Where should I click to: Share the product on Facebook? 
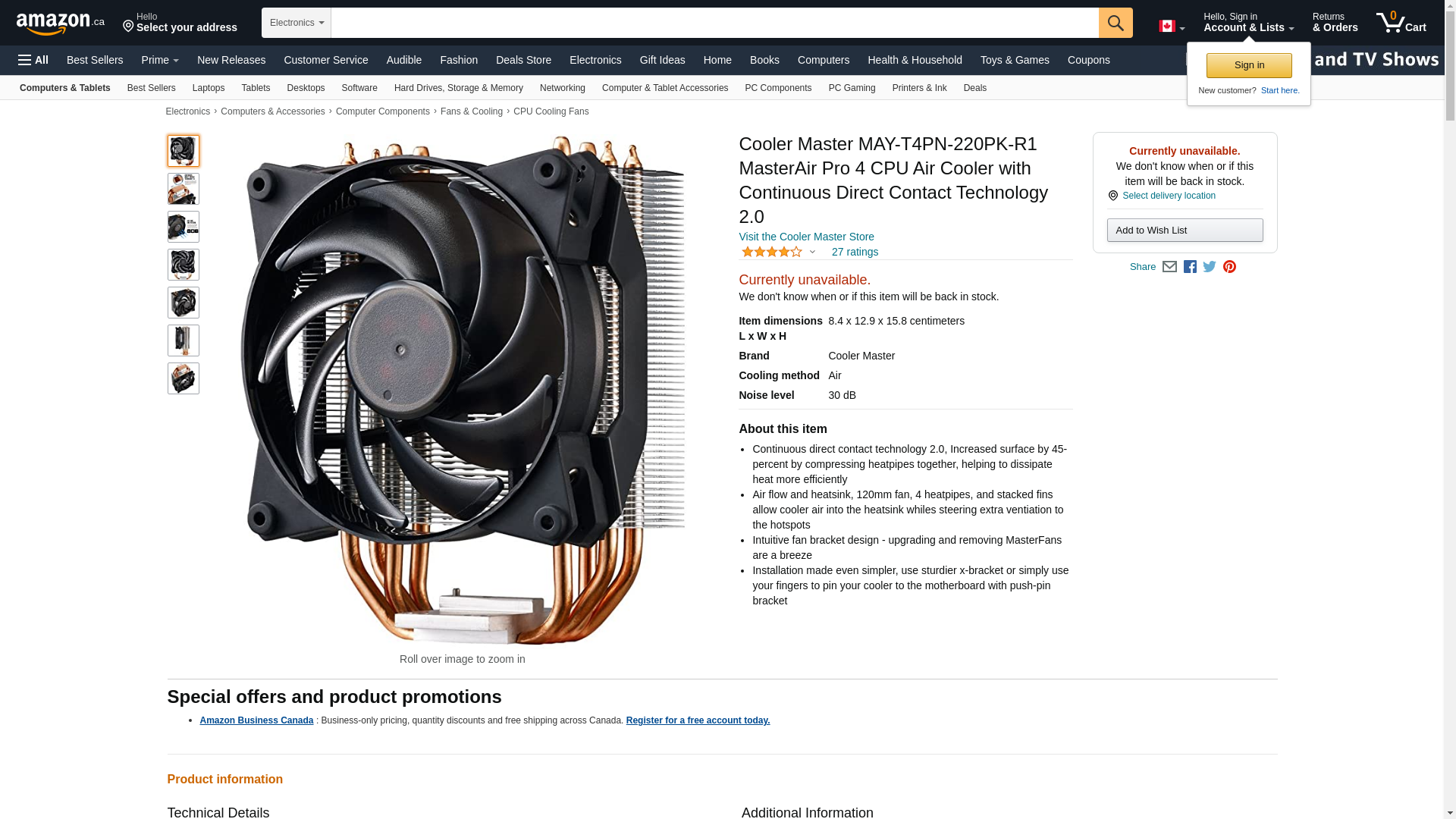(x=1190, y=267)
